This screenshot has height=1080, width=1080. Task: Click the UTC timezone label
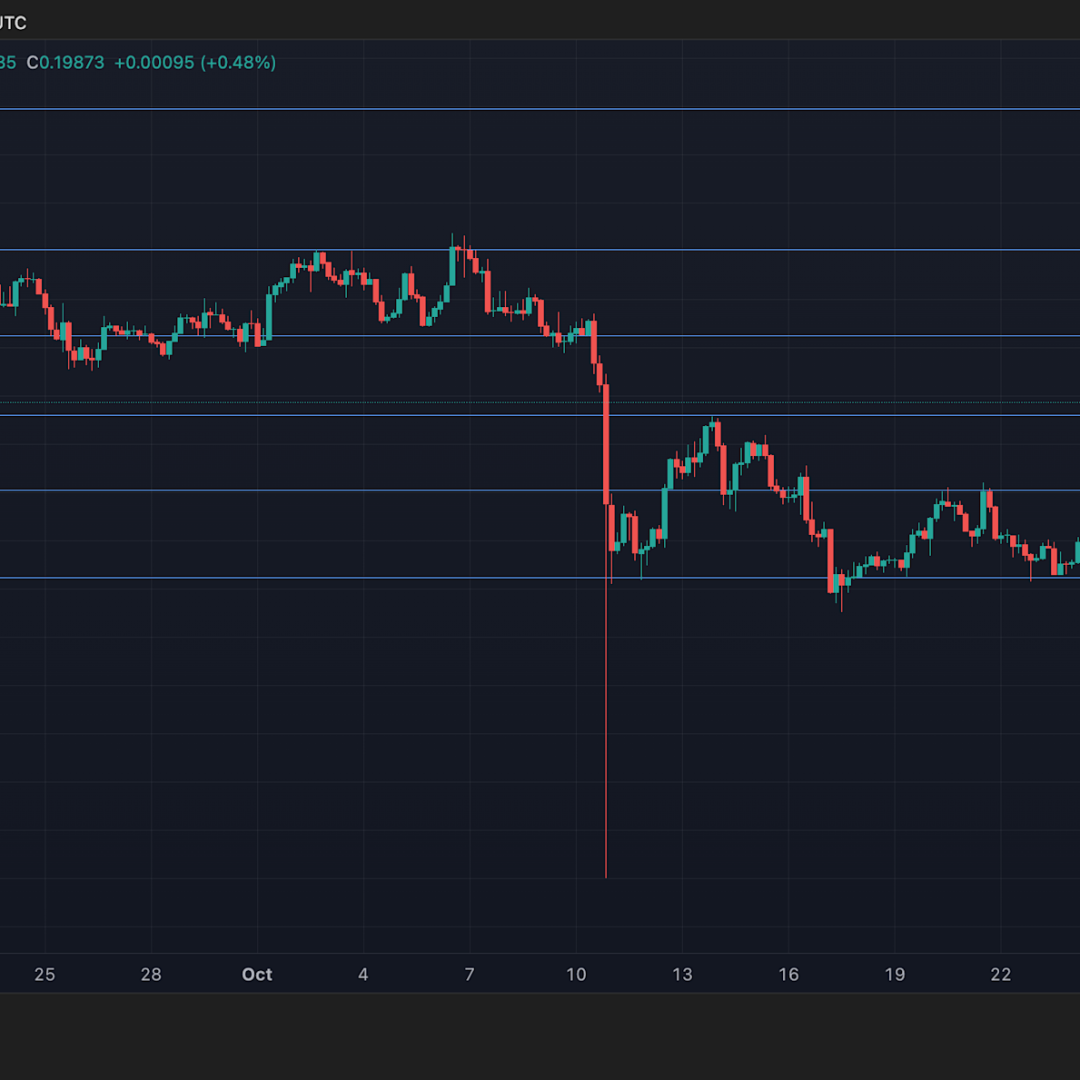click(x=12, y=22)
